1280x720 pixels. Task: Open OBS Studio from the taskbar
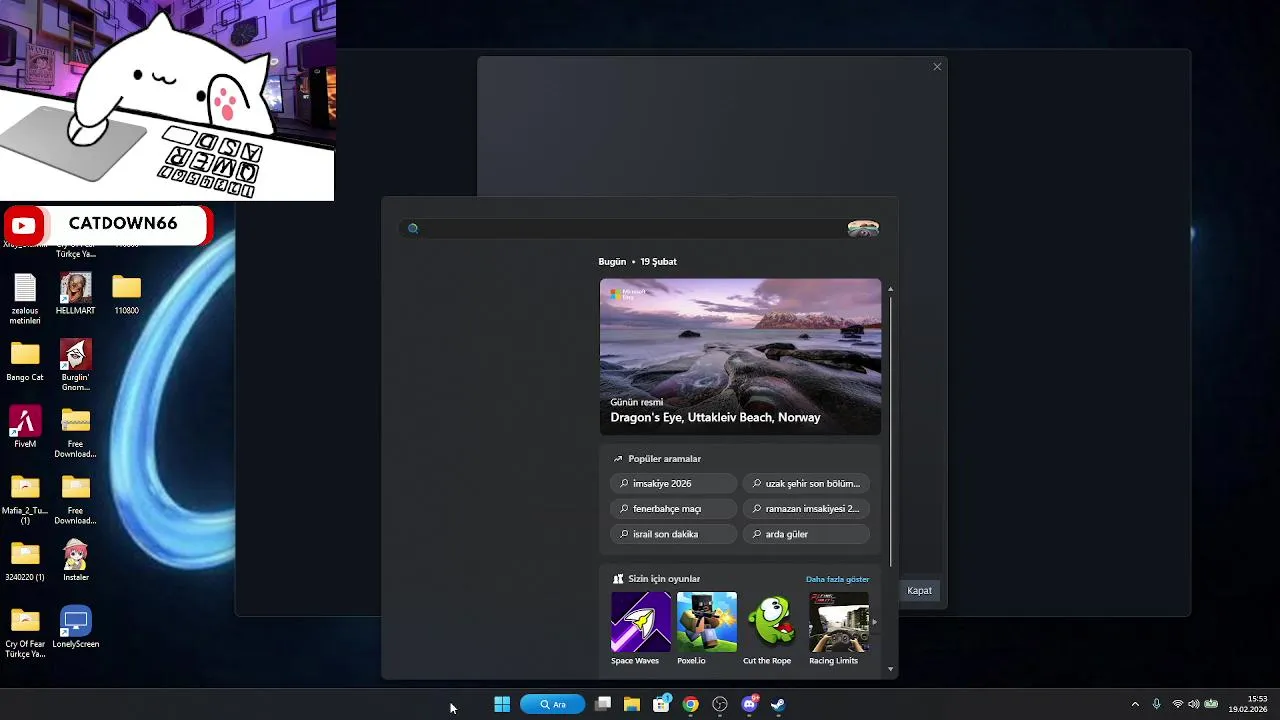[720, 704]
